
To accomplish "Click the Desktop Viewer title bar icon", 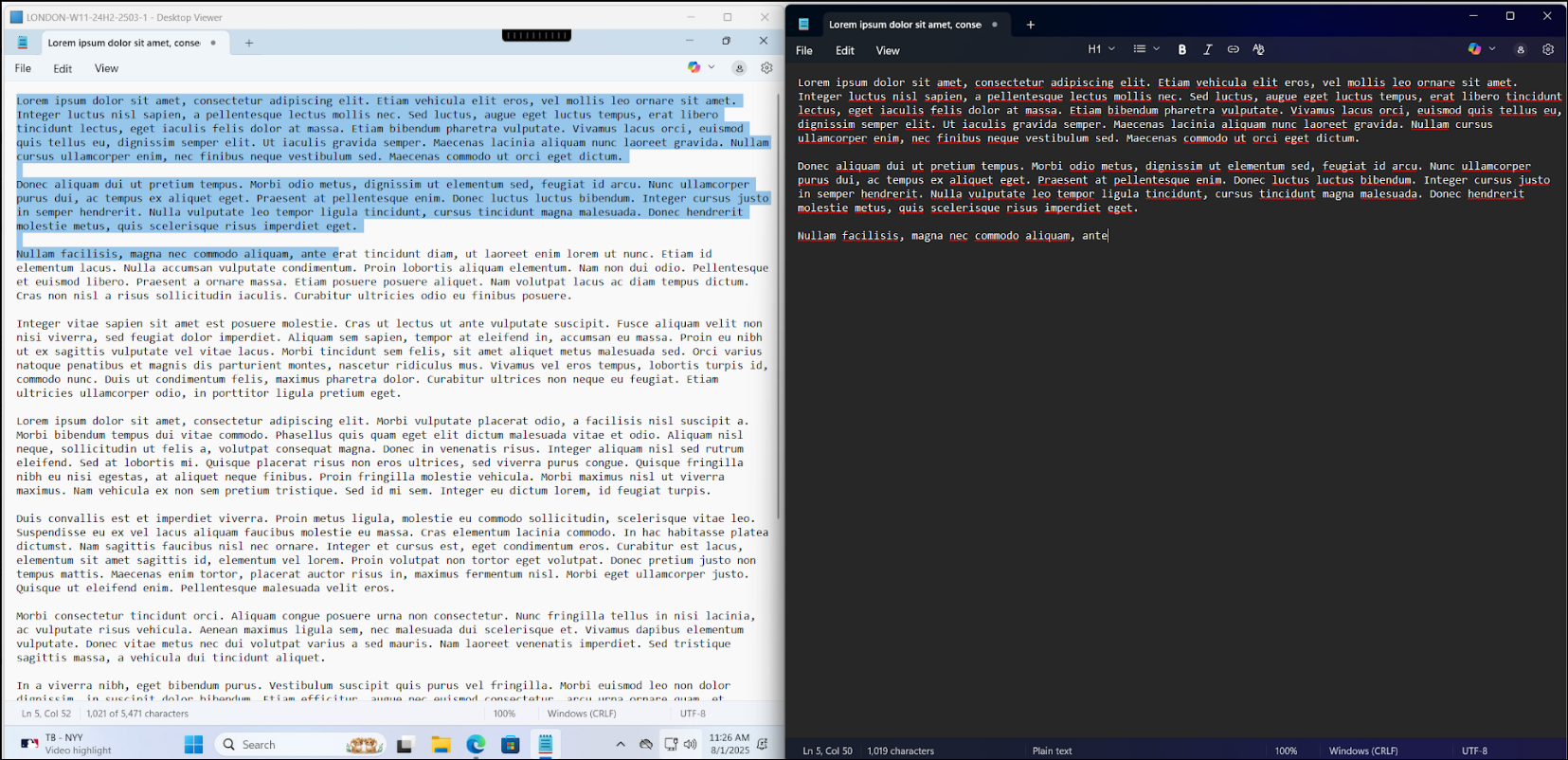I will click(x=16, y=17).
